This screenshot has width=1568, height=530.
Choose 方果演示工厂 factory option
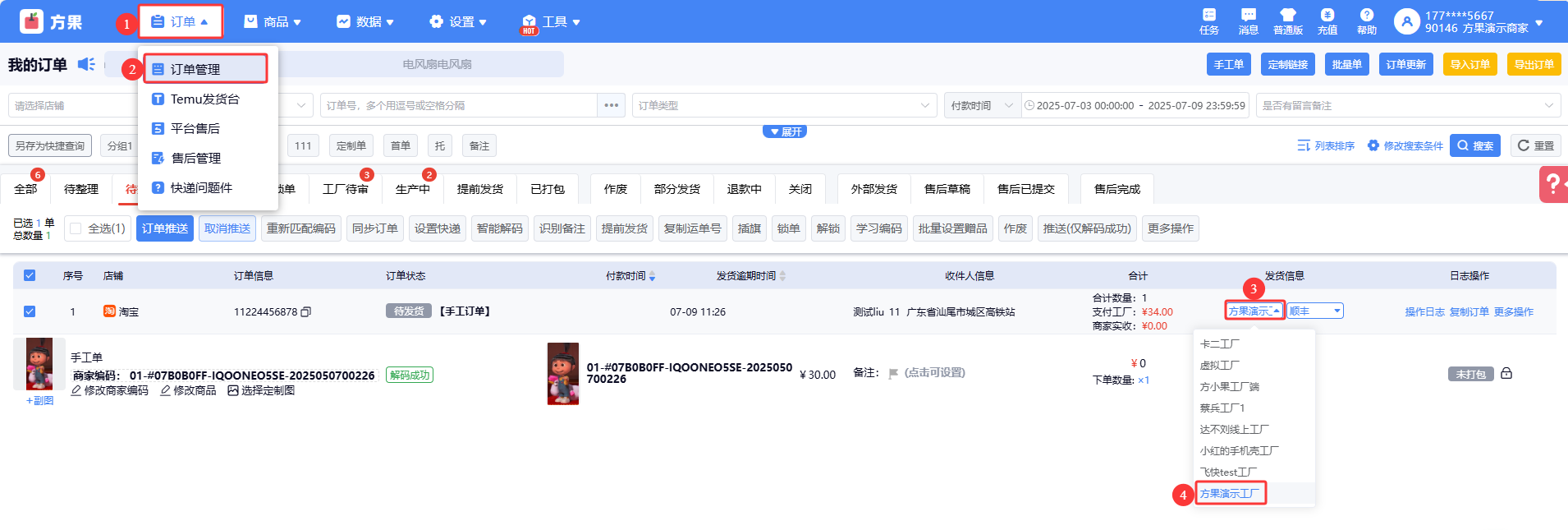[x=1230, y=493]
